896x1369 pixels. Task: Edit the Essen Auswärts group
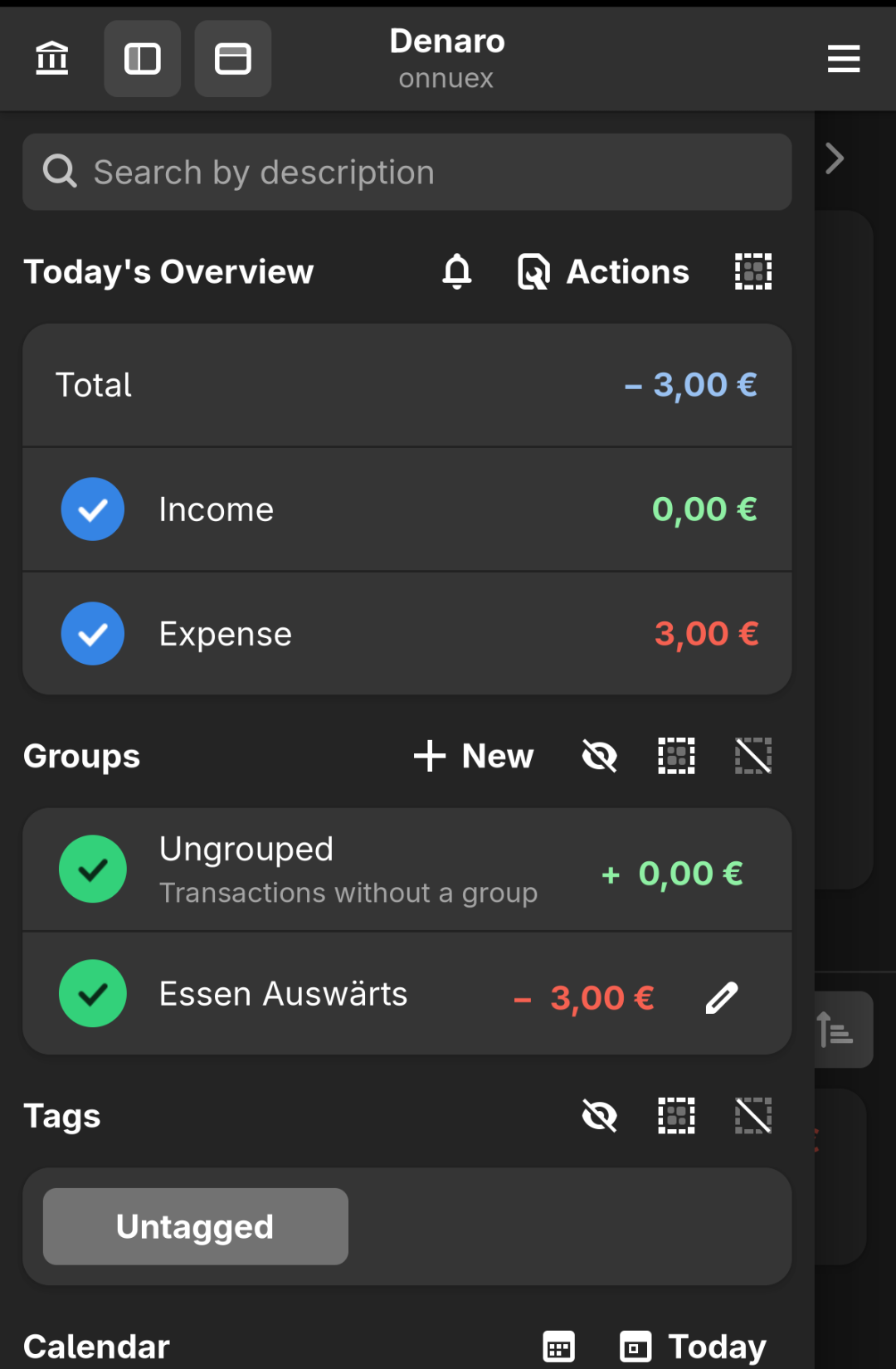click(x=722, y=997)
